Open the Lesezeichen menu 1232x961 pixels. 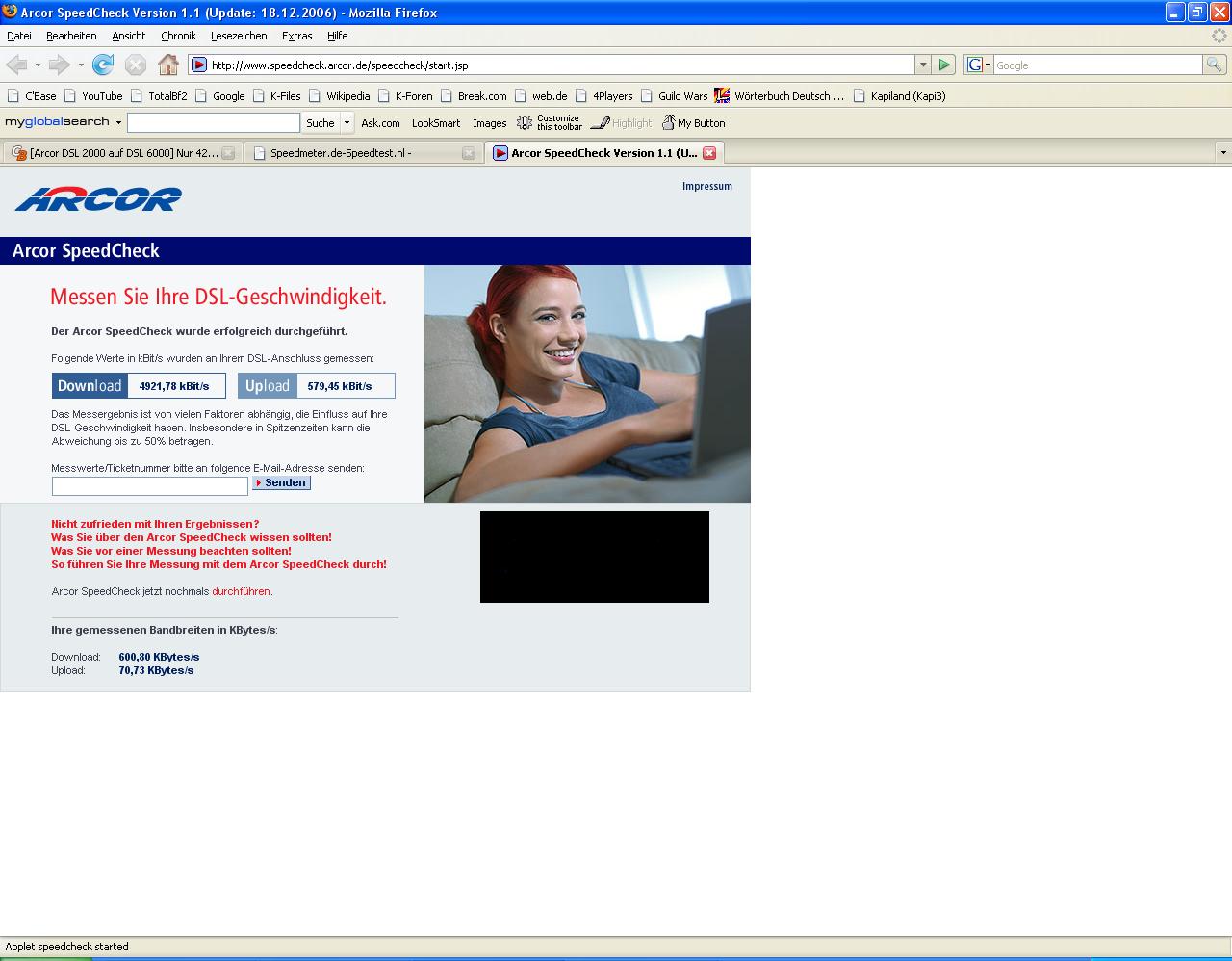point(239,36)
